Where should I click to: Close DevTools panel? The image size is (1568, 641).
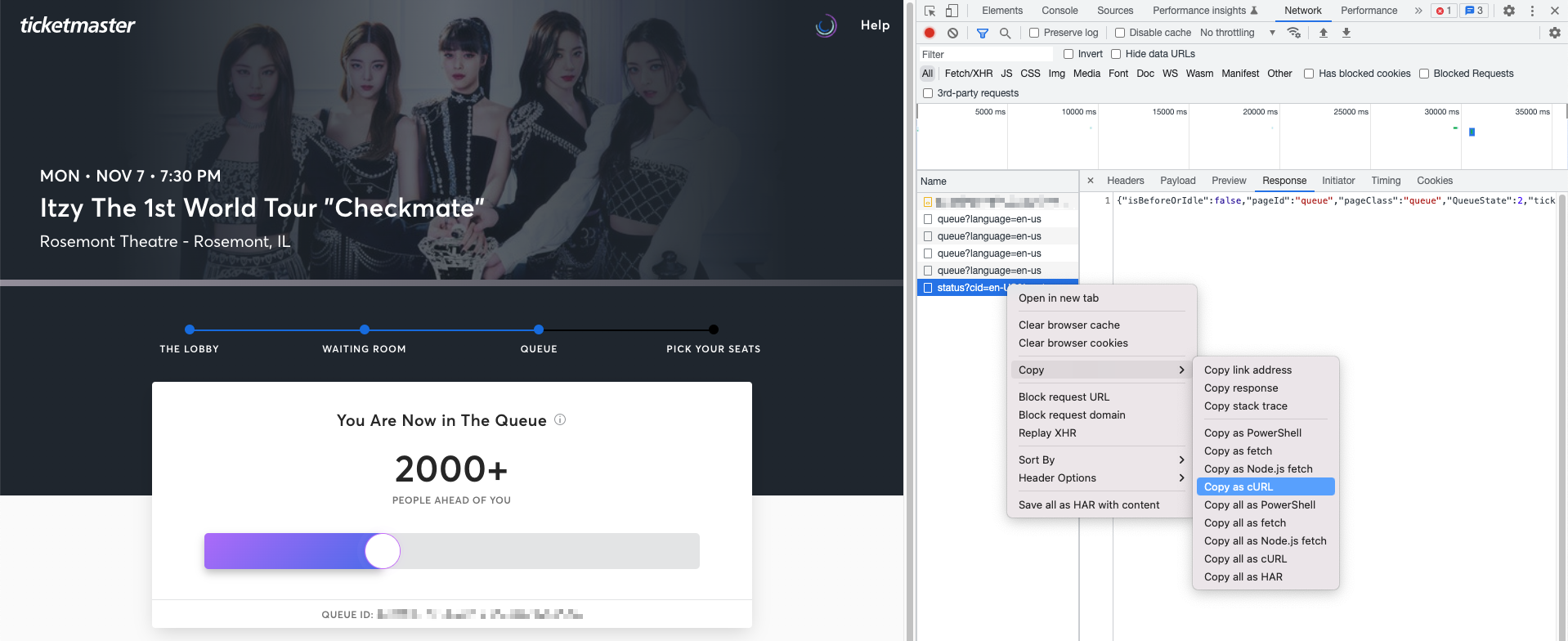1555,11
